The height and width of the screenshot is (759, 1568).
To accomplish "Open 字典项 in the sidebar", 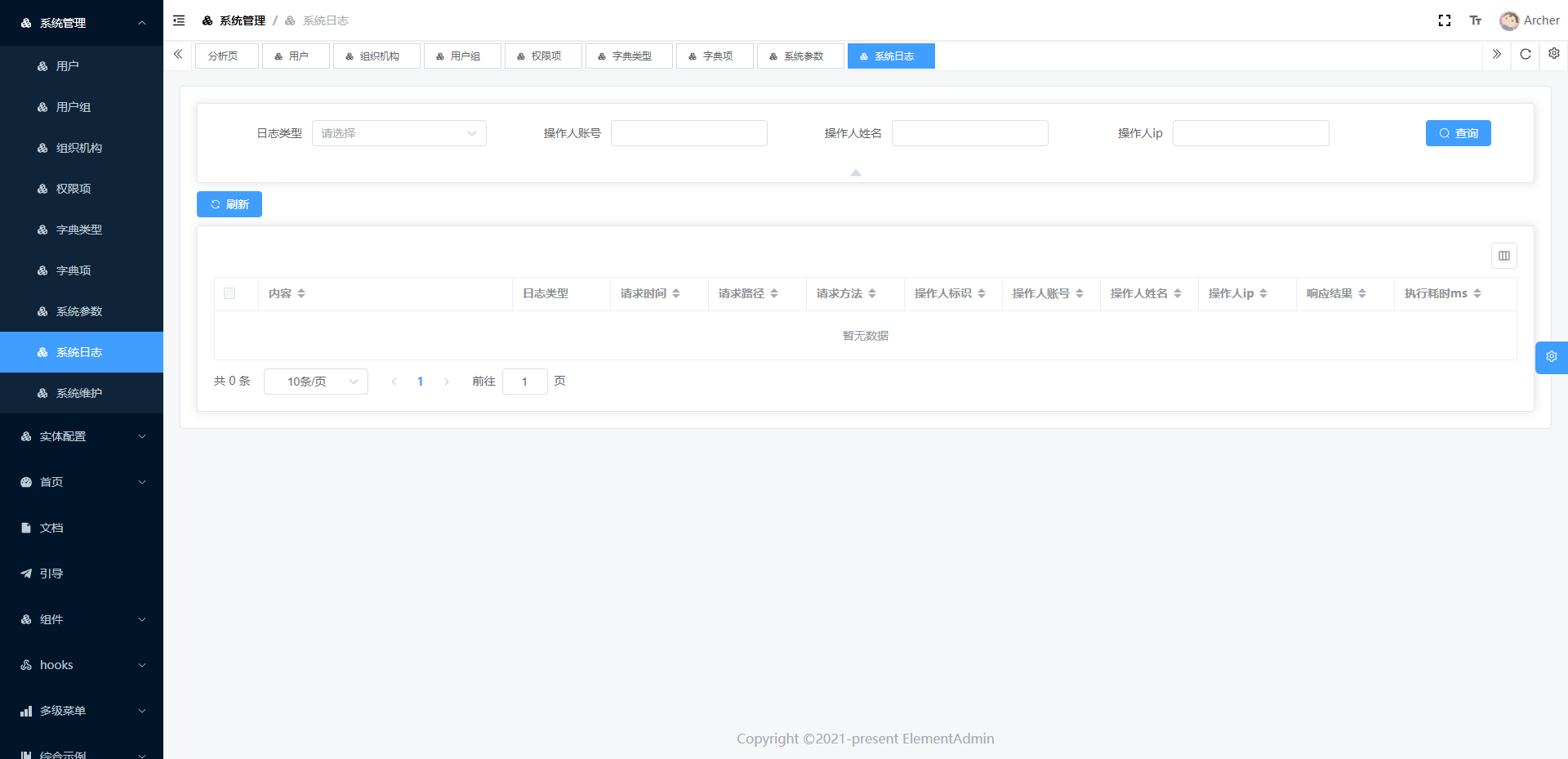I will pos(82,270).
